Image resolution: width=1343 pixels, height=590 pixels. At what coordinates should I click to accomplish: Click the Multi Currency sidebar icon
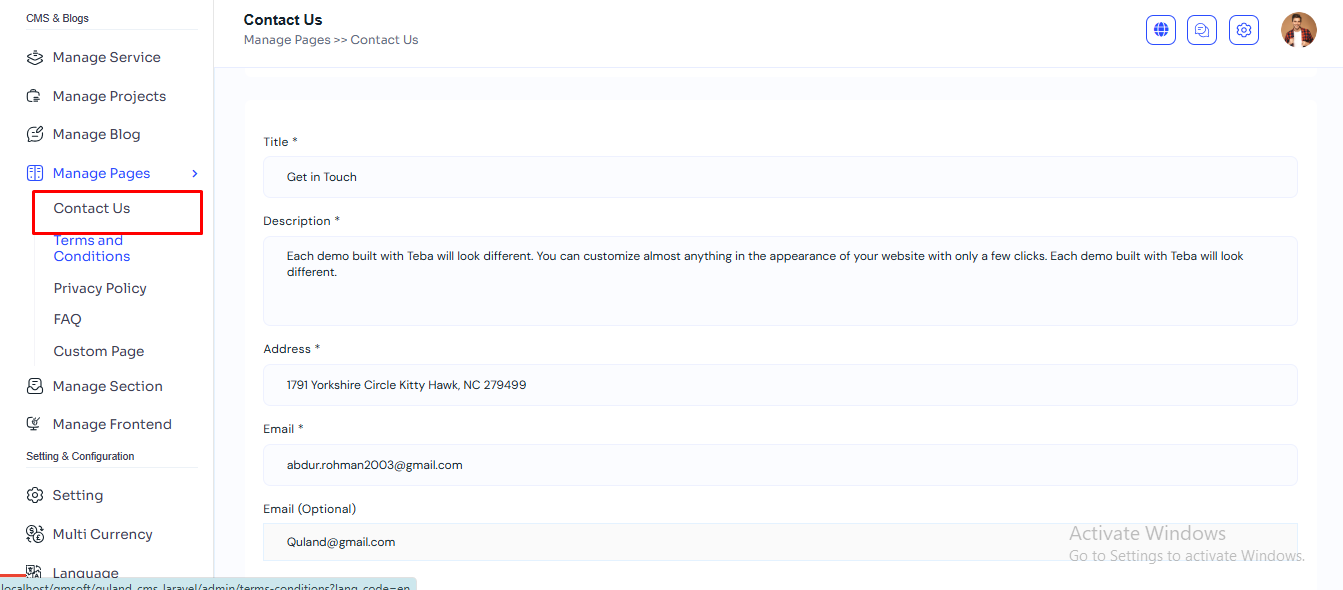point(35,534)
